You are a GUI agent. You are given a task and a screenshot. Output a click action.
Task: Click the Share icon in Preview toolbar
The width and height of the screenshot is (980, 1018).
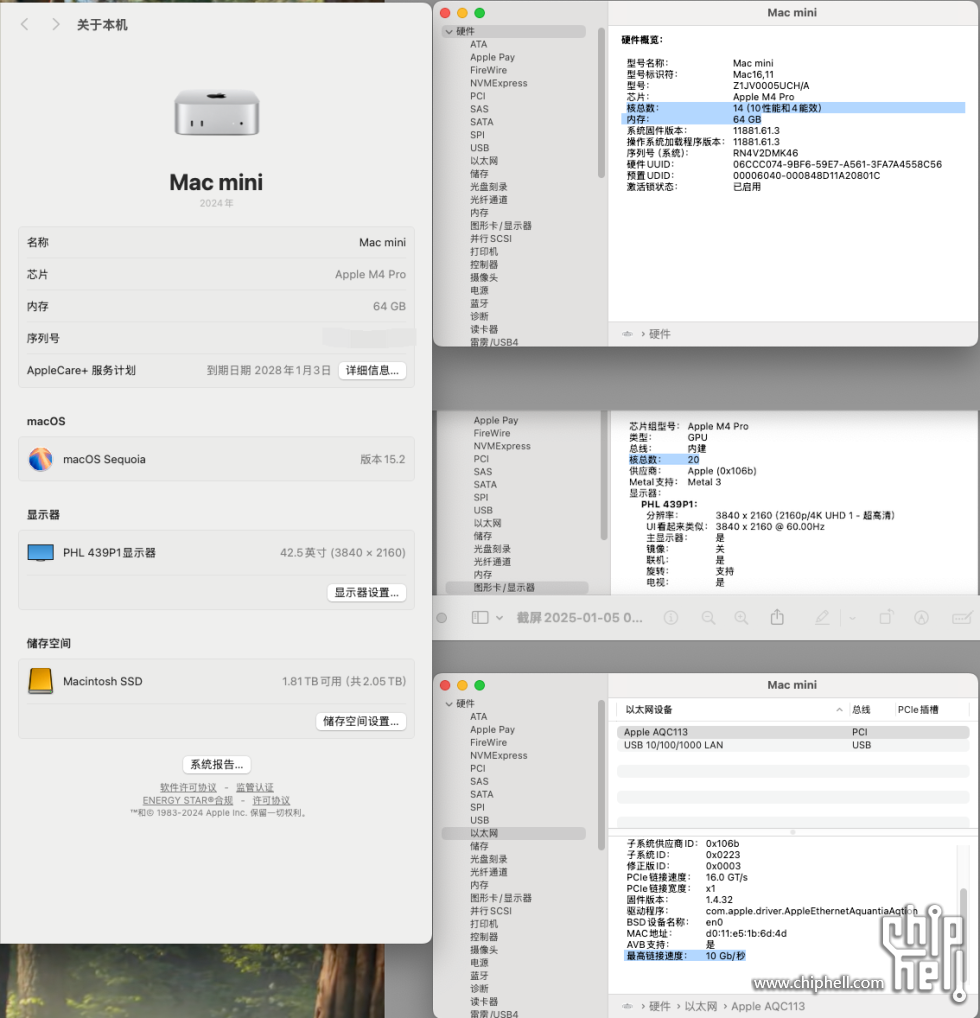[777, 617]
